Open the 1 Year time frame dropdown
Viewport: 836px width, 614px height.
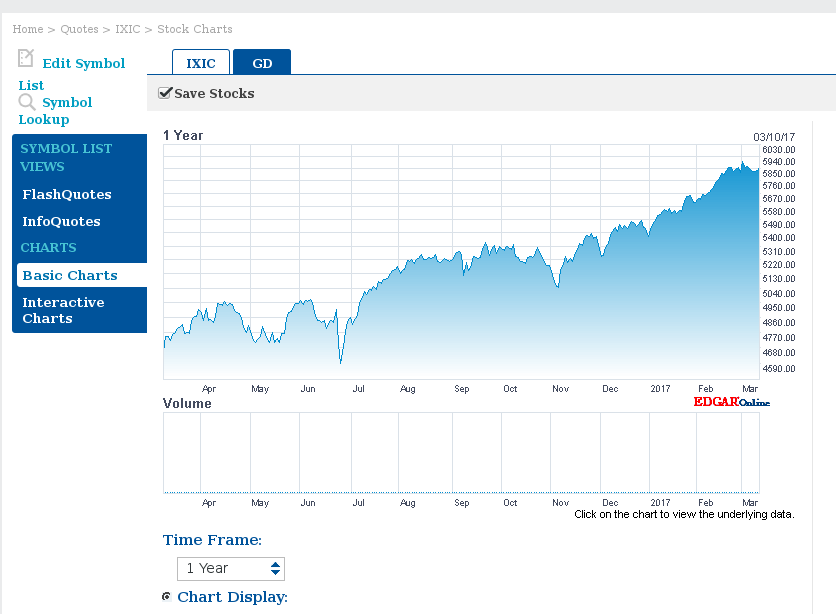231,569
